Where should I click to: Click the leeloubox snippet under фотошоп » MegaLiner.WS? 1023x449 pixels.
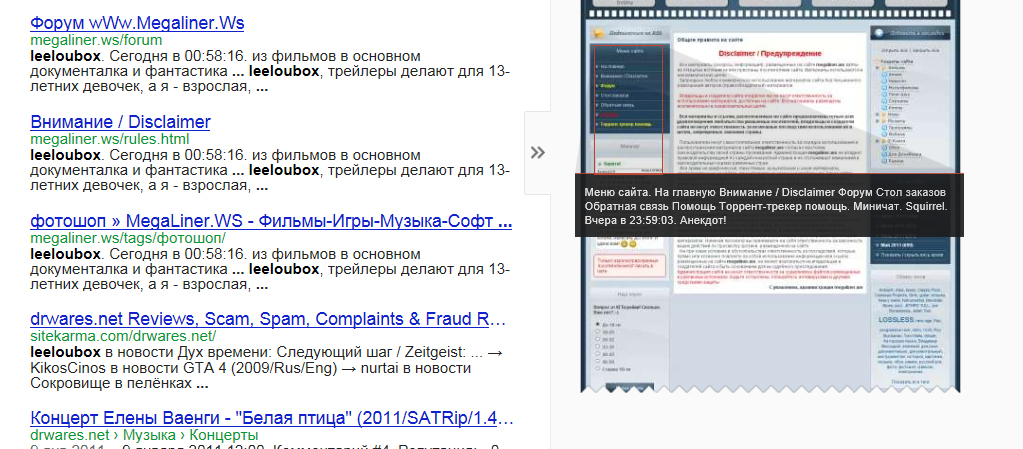tap(270, 269)
